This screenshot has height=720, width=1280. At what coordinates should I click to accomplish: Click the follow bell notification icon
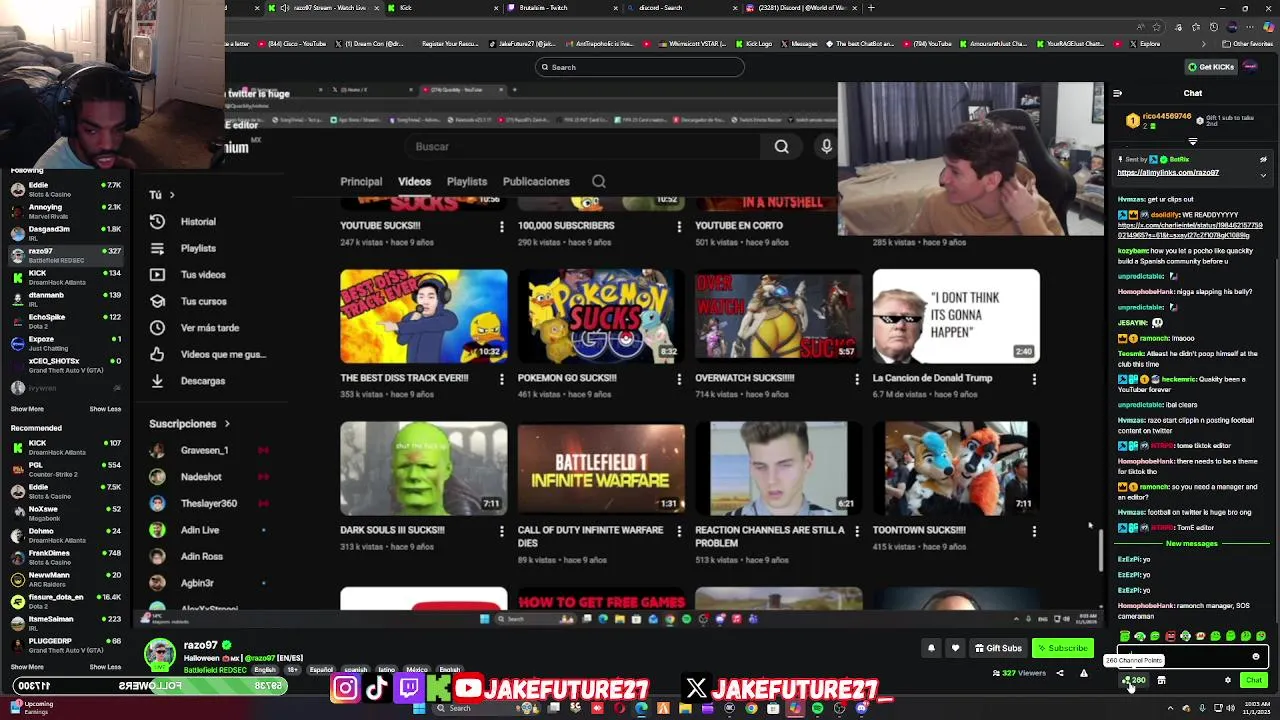coord(931,648)
